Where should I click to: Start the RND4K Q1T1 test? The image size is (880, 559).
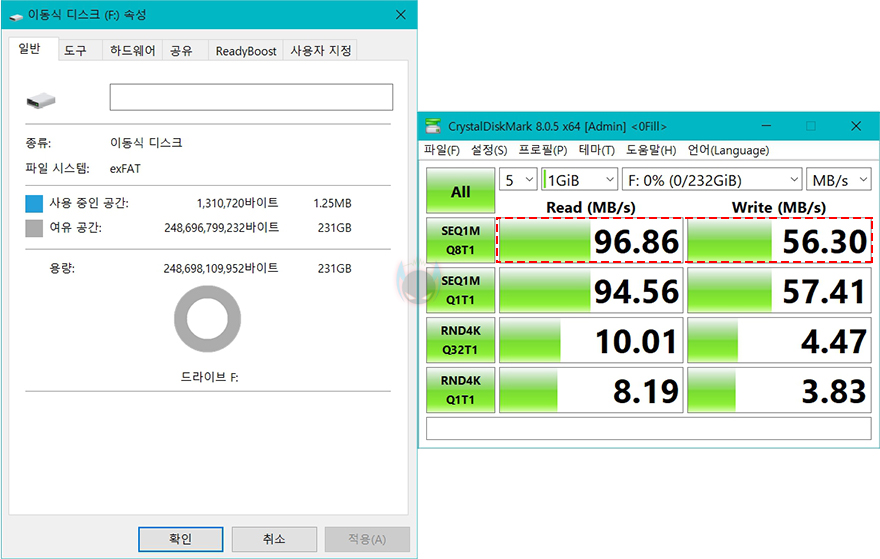pyautogui.click(x=460, y=390)
